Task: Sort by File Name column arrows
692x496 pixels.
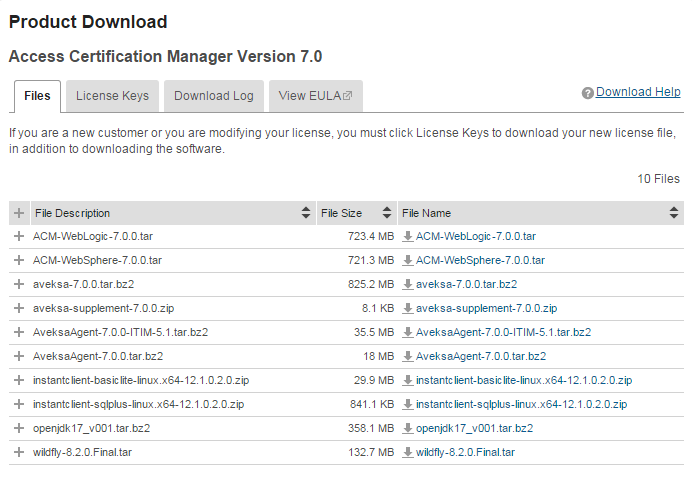Action: [x=673, y=213]
